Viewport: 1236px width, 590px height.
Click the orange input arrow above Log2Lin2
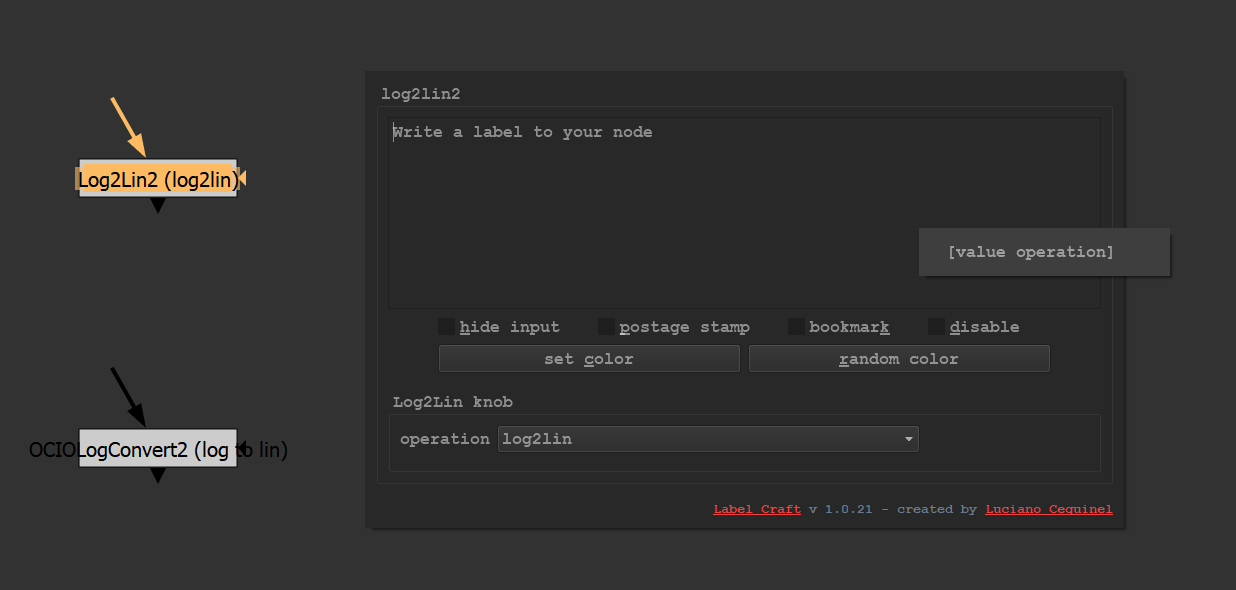coord(128,126)
